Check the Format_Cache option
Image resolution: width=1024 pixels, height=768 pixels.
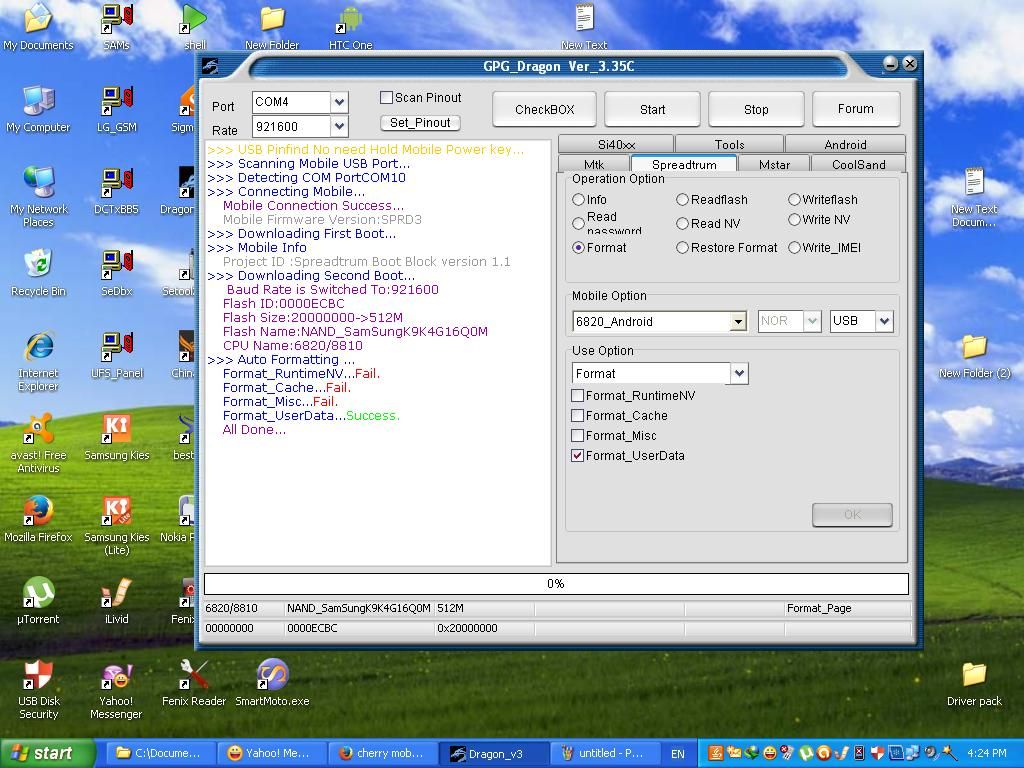pos(578,416)
